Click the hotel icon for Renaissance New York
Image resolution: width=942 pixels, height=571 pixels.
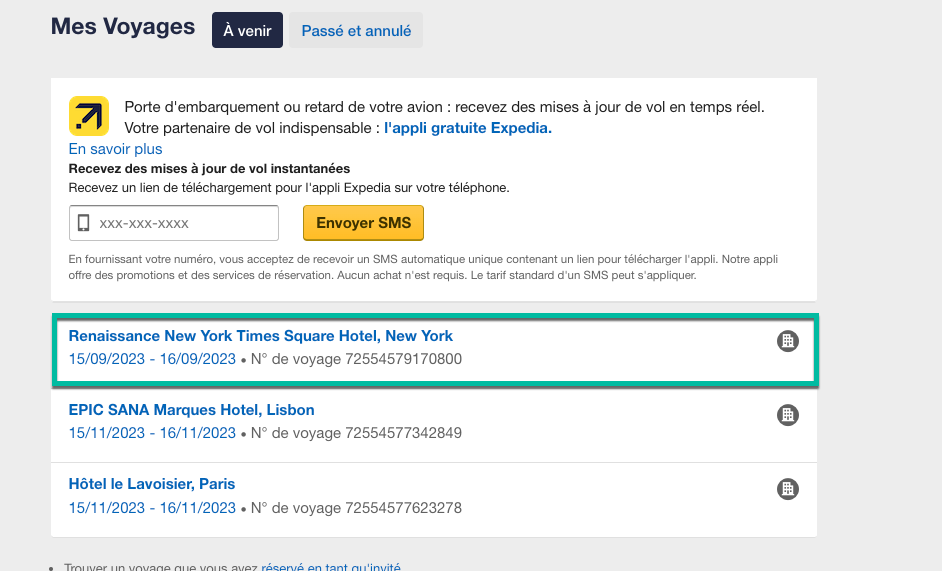[788, 341]
